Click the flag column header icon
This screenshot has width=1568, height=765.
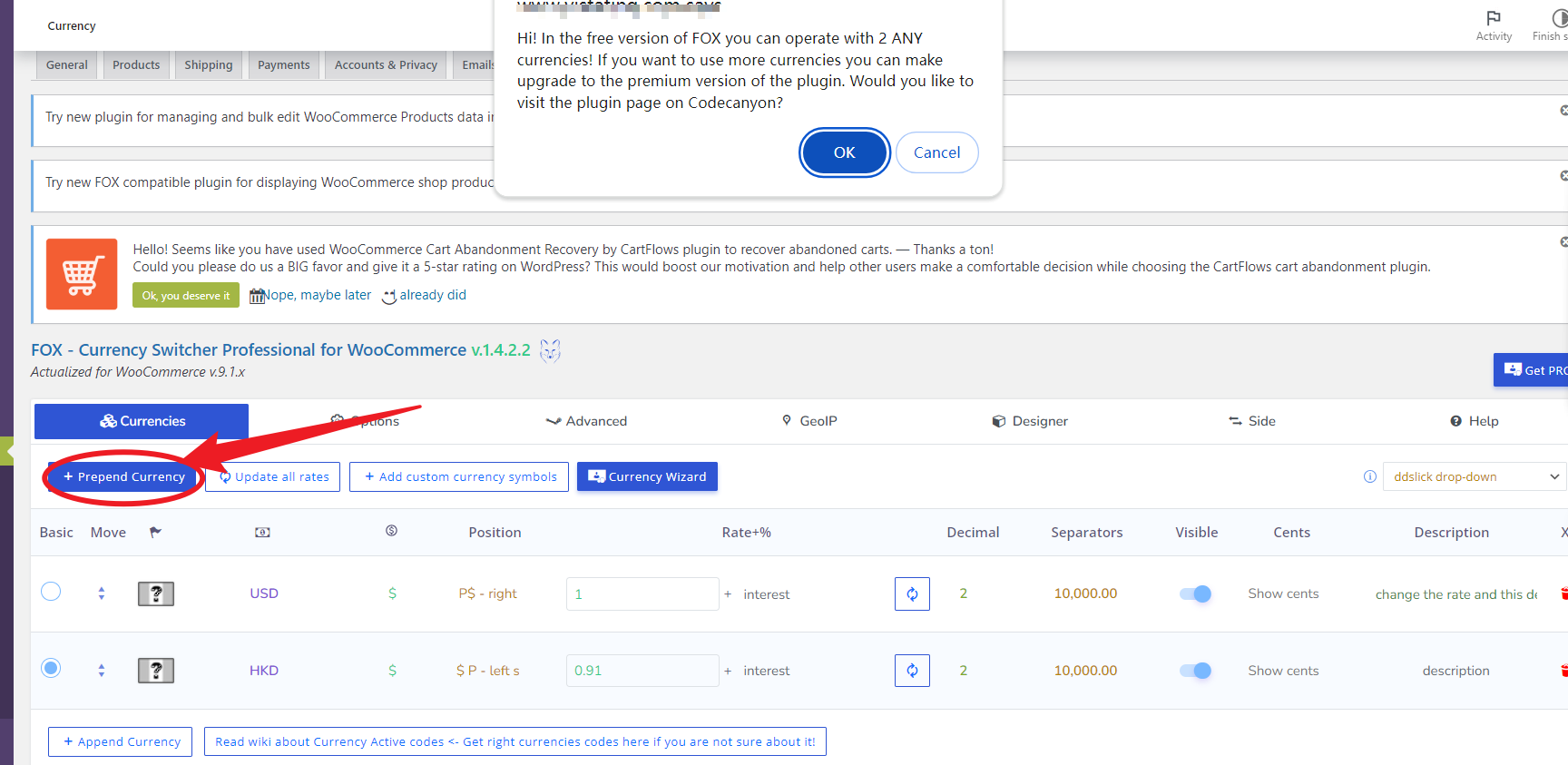tap(155, 532)
